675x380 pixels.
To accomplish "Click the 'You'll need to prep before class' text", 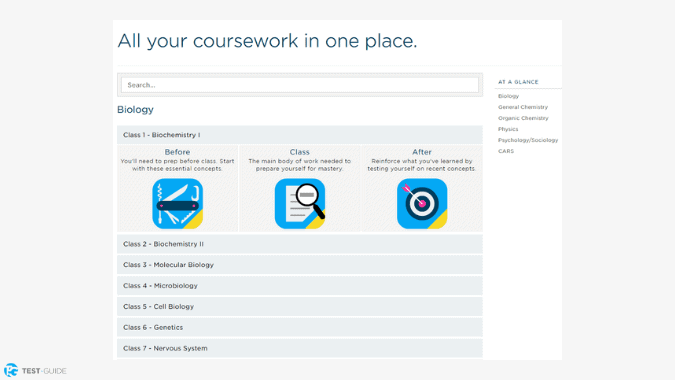I will point(177,165).
